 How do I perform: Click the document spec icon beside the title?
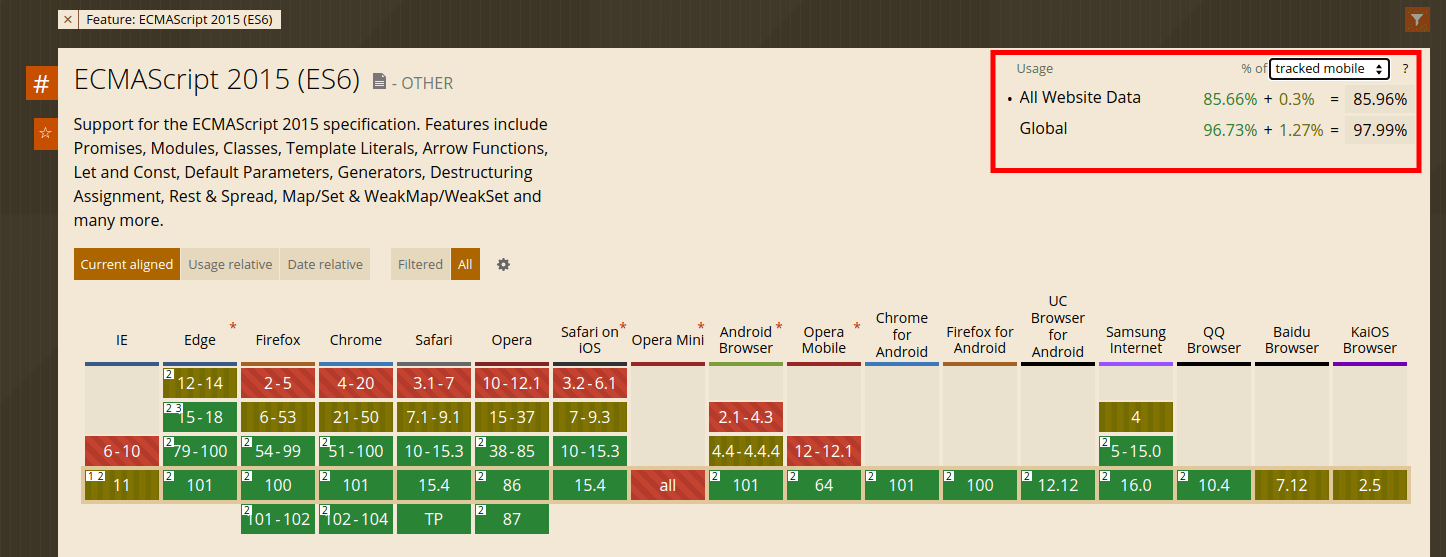379,82
